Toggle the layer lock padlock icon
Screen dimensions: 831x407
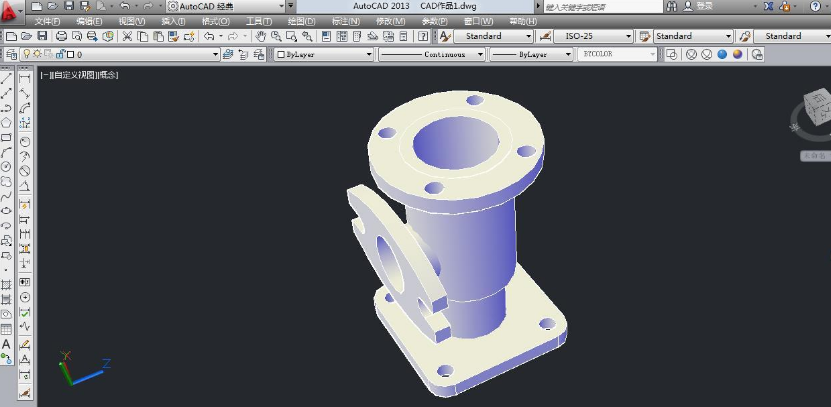coord(60,54)
